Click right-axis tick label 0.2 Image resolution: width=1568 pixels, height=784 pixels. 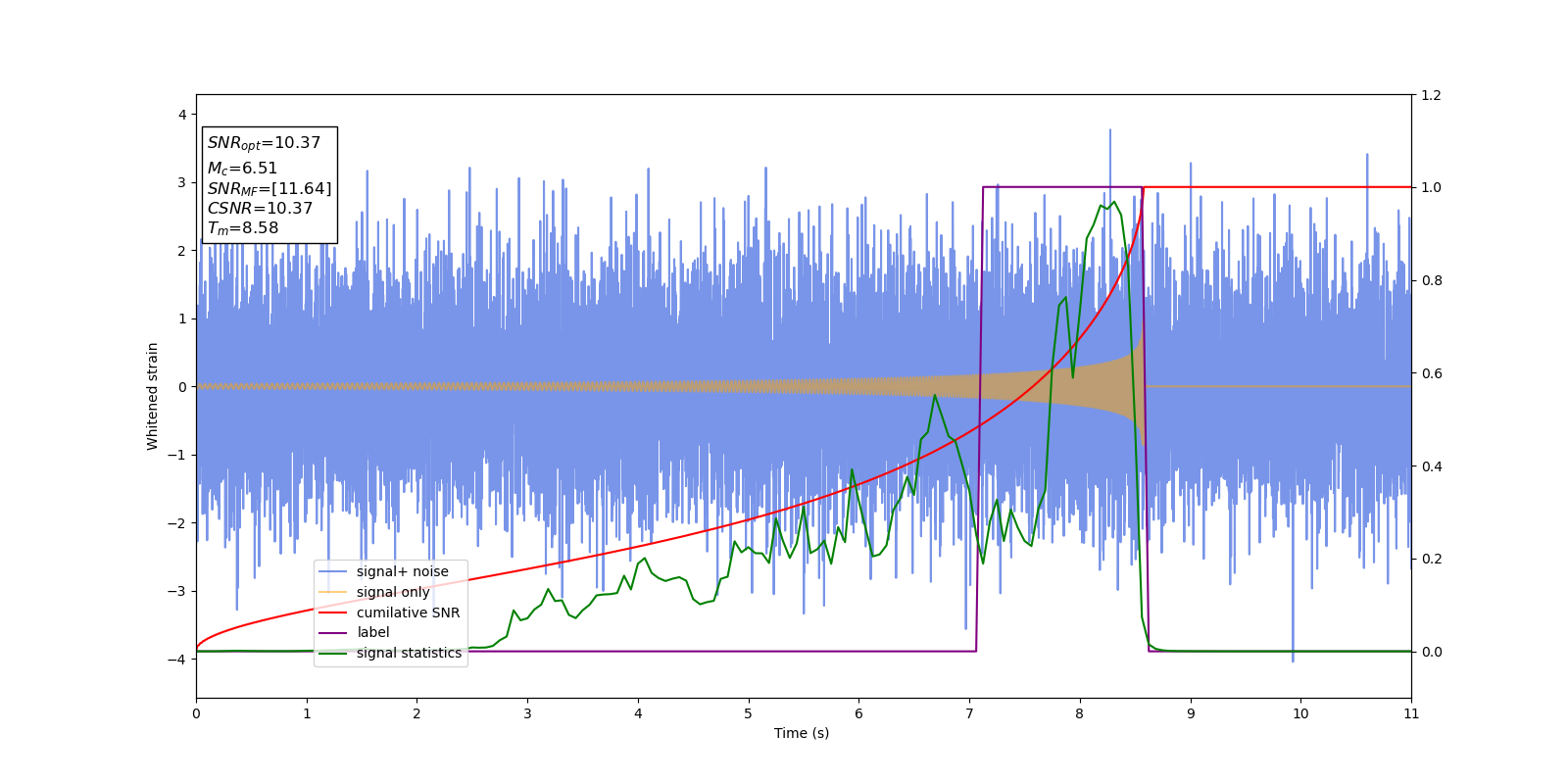[1431, 559]
